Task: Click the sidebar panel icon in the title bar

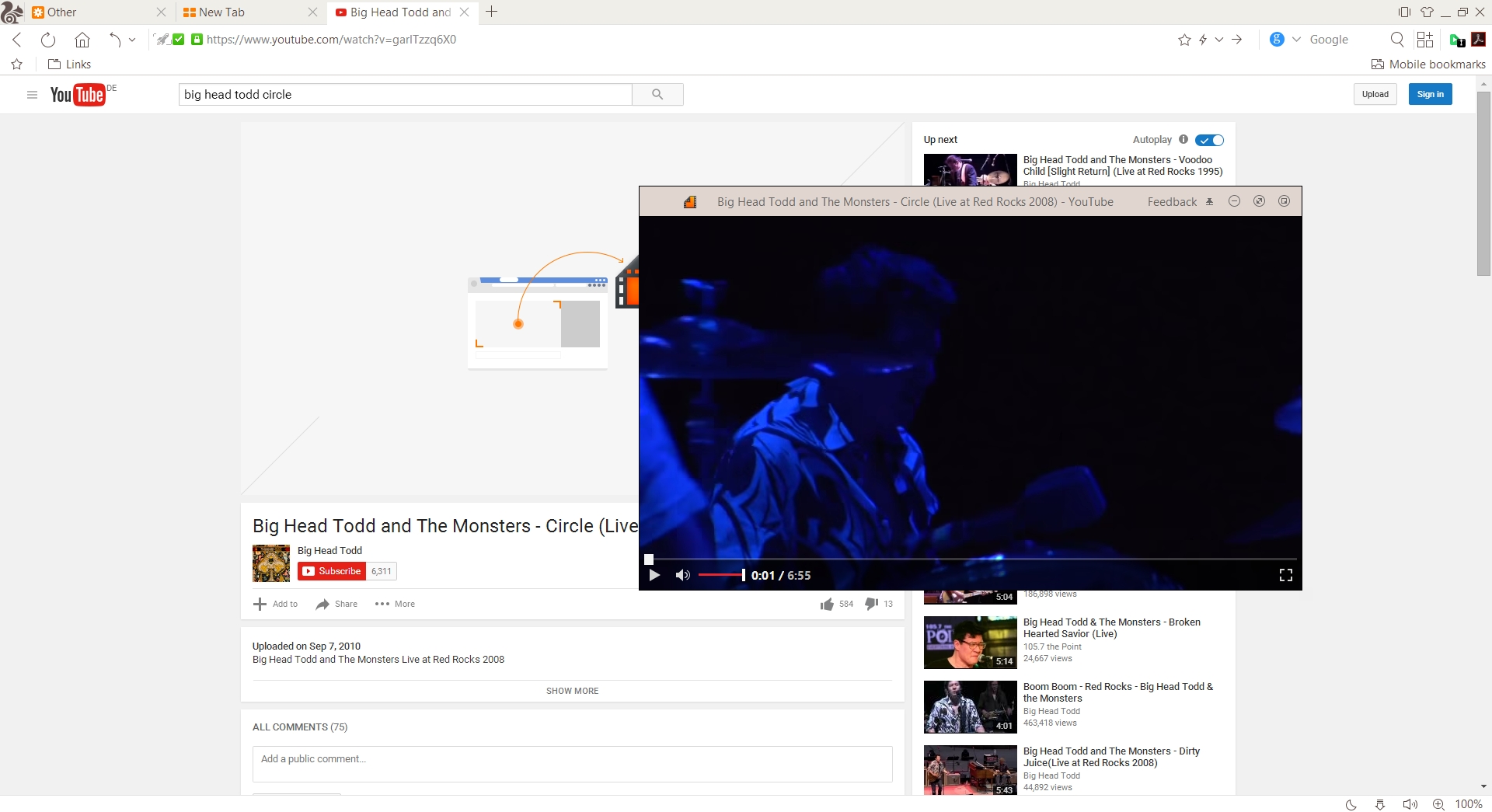Action: coord(1404,12)
